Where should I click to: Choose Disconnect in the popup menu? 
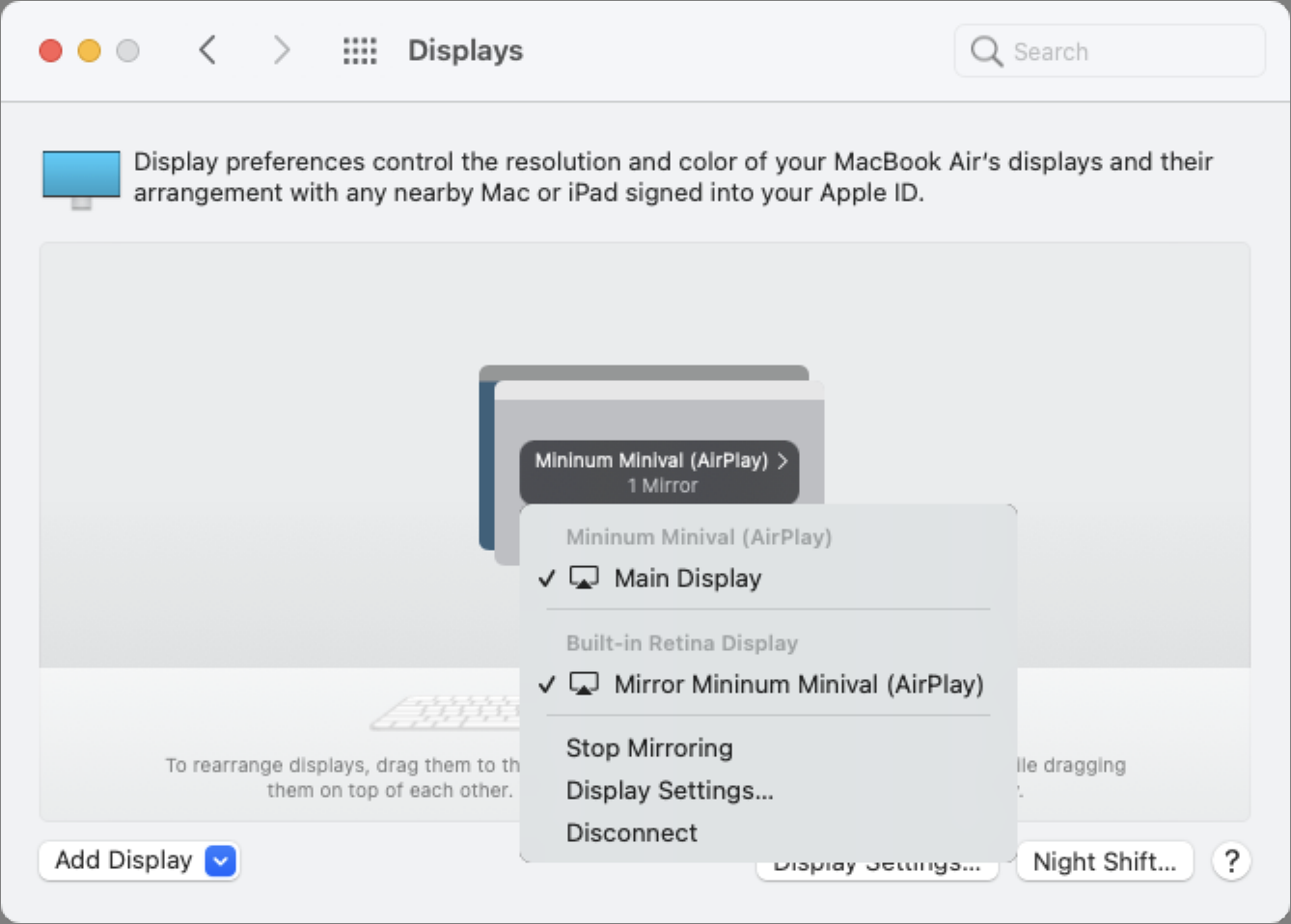coord(632,831)
